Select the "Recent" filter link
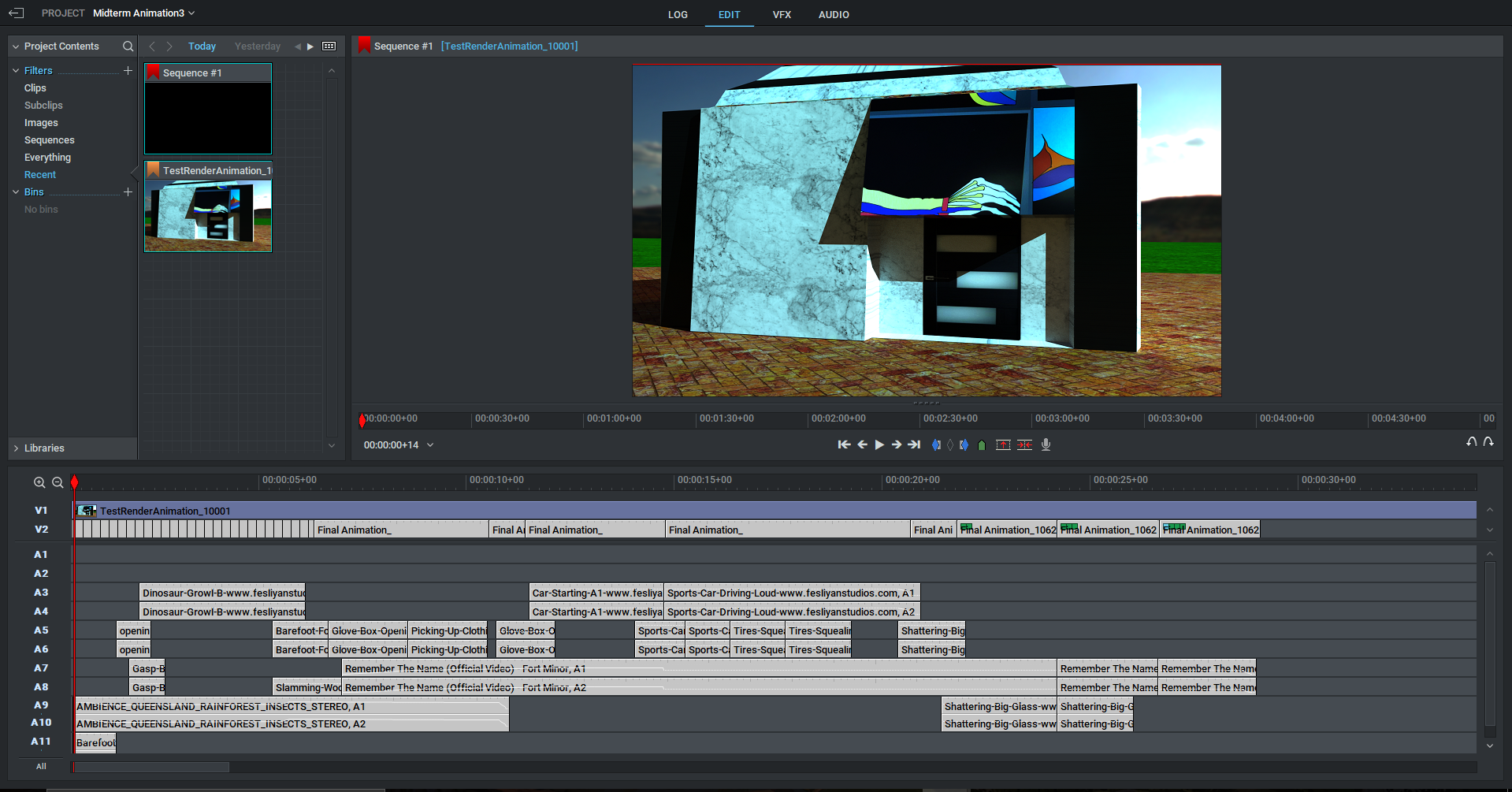This screenshot has width=1512, height=792. (x=40, y=174)
